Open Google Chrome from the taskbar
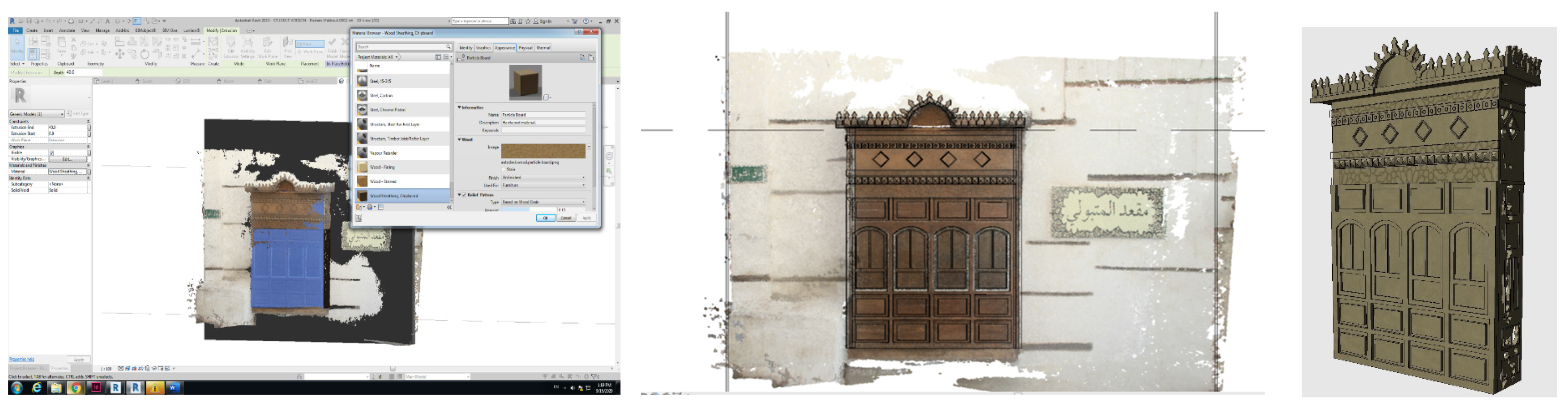The width and height of the screenshot is (1568, 409). 76,388
